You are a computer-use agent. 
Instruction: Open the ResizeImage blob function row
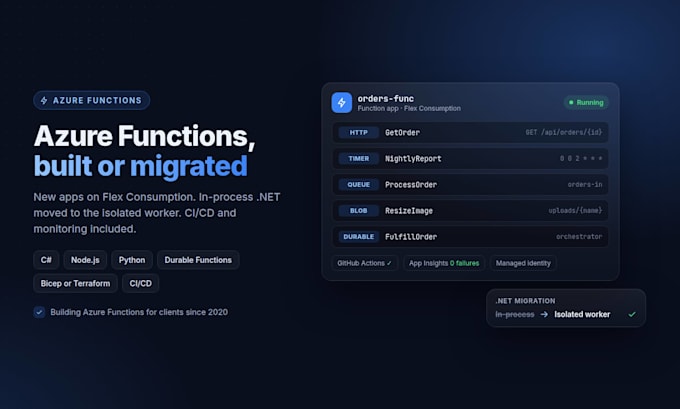pyautogui.click(x=470, y=210)
